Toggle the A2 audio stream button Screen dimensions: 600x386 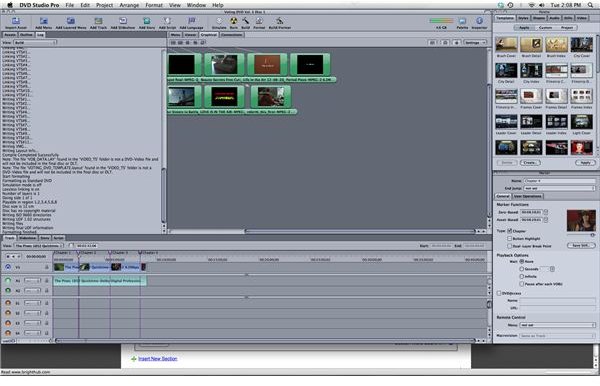(x=8, y=290)
